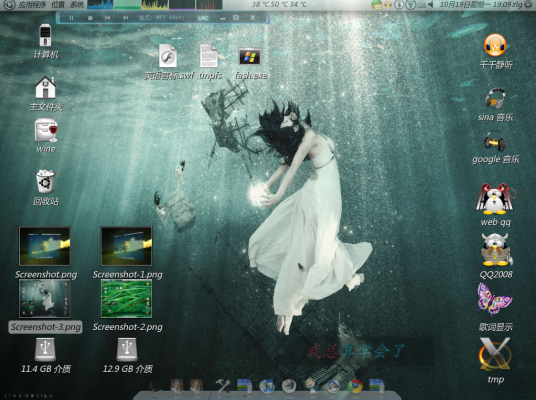The height and width of the screenshot is (400, 536).
Task: Click the blue CPU monitor graph applet
Action: [x=100, y=4]
